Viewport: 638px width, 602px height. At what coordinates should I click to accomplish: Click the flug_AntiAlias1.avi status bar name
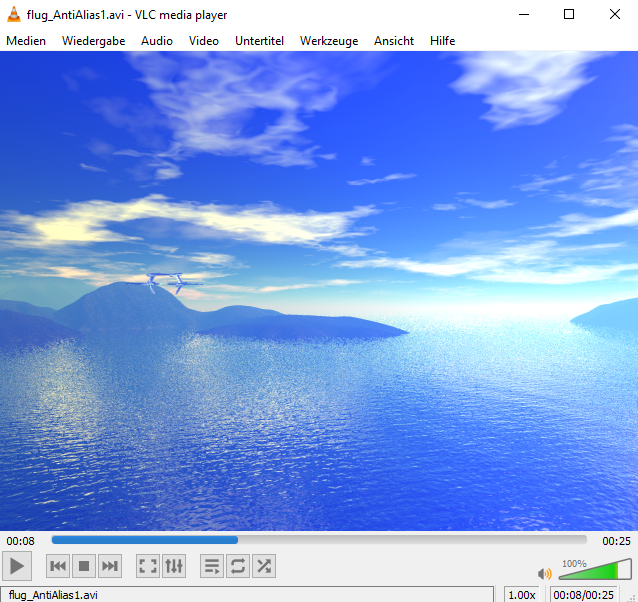click(x=53, y=595)
